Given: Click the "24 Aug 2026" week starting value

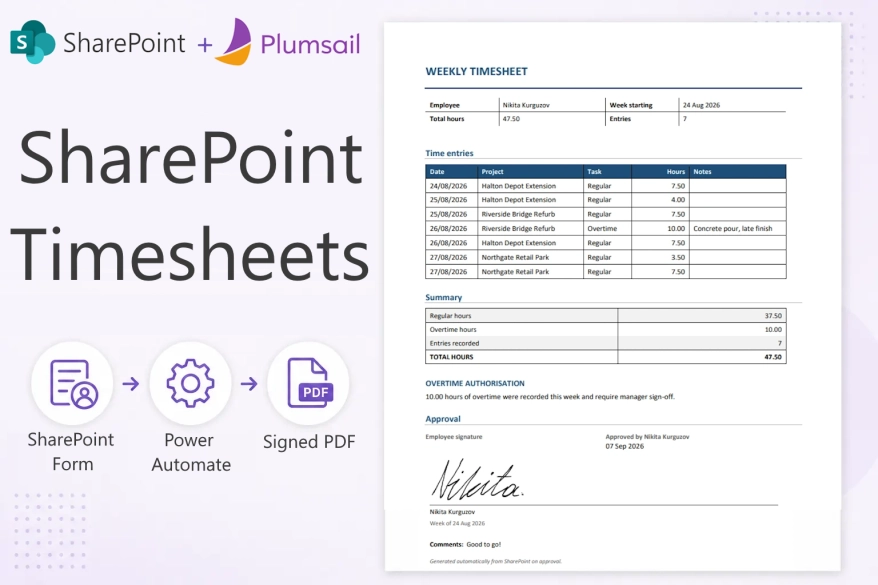Looking at the screenshot, I should 701,105.
